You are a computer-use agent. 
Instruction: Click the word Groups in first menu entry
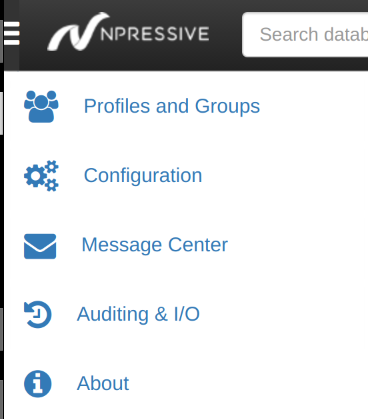point(227,107)
